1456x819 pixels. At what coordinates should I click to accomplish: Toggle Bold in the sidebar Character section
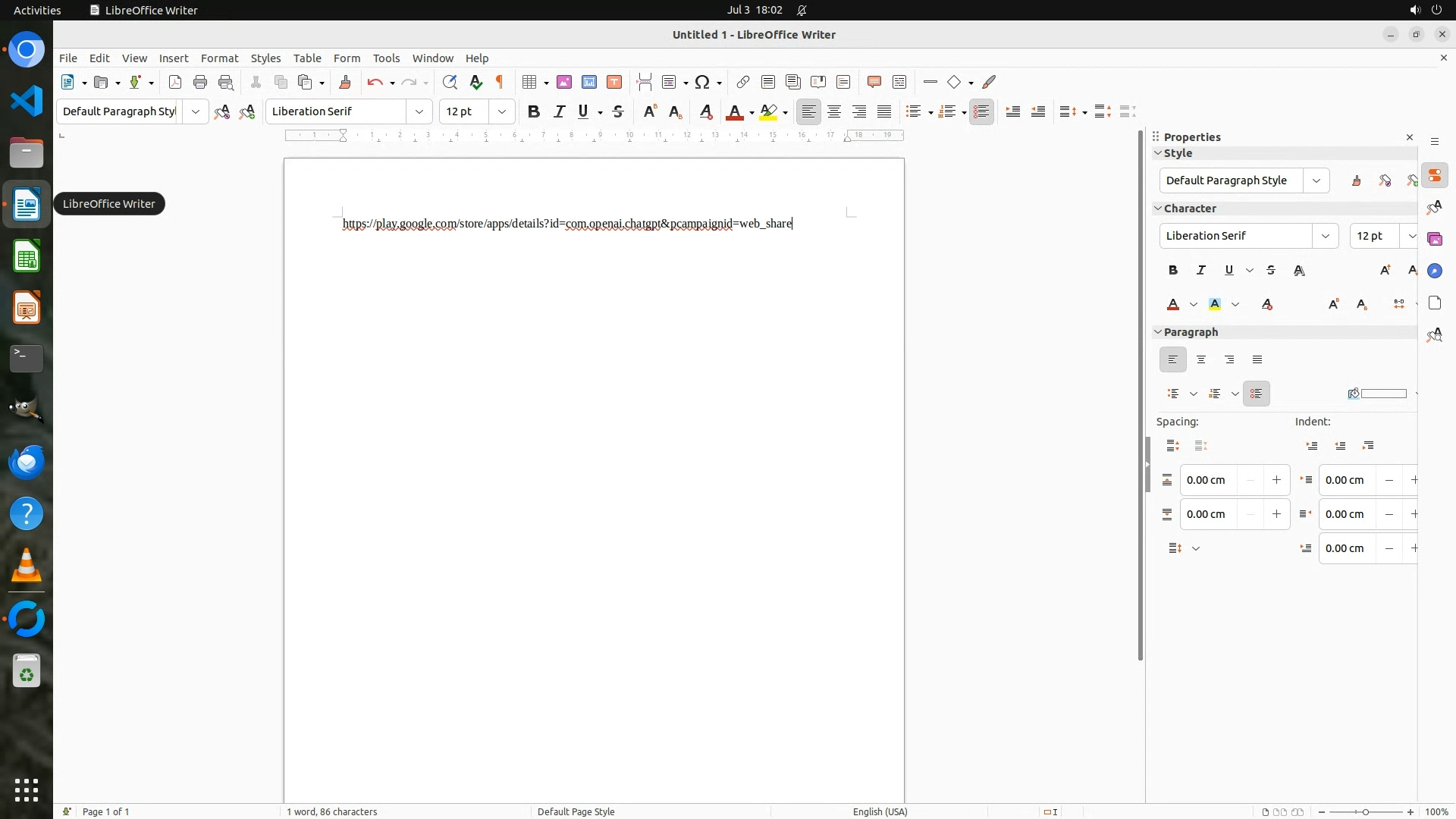pyautogui.click(x=1173, y=271)
